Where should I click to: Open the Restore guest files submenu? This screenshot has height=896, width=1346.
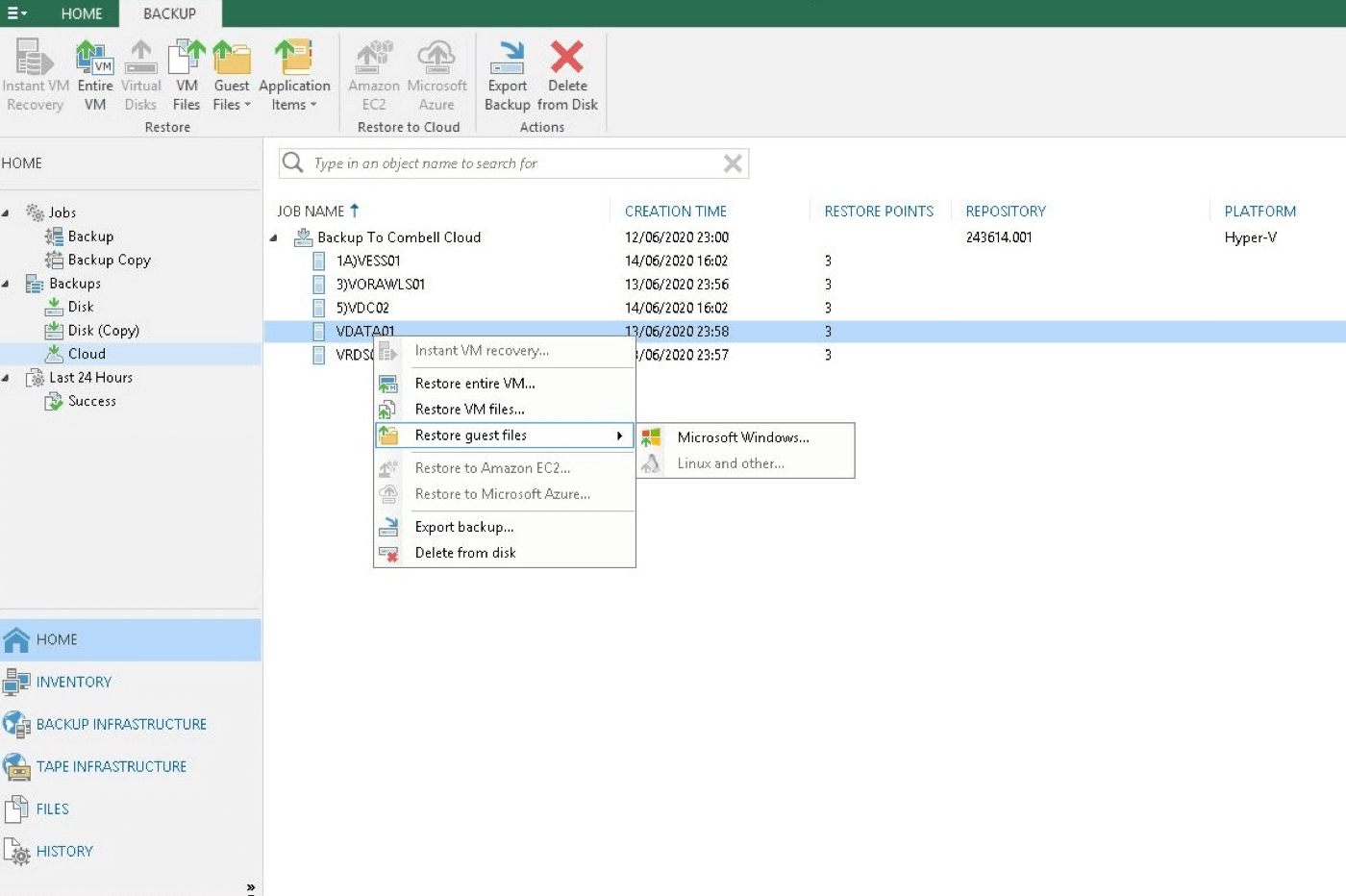click(505, 436)
